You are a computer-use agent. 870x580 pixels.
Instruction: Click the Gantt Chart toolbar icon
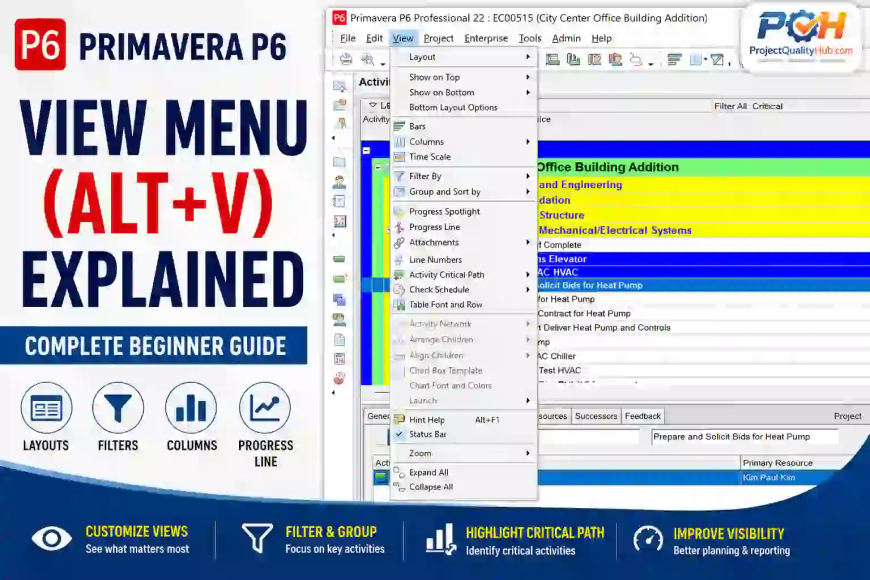pyautogui.click(x=573, y=59)
